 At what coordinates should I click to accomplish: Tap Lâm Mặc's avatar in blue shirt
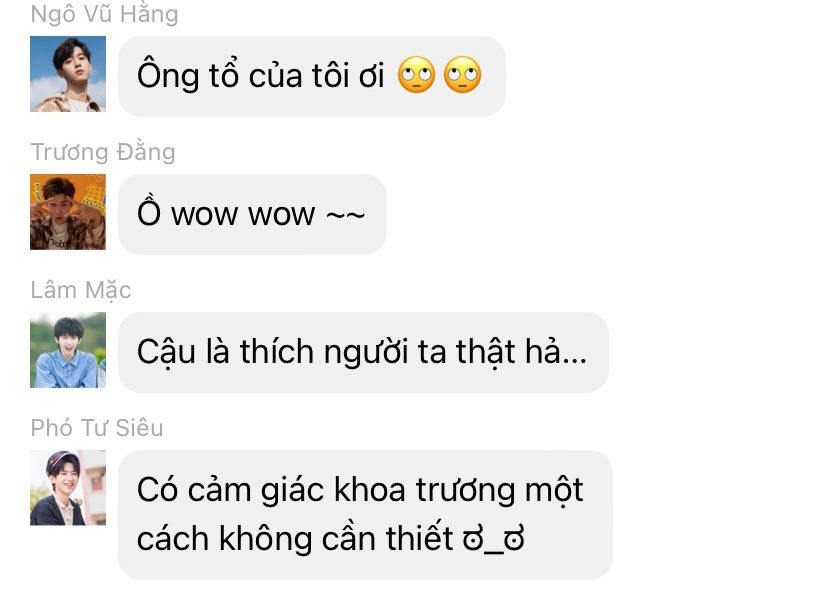click(x=68, y=350)
